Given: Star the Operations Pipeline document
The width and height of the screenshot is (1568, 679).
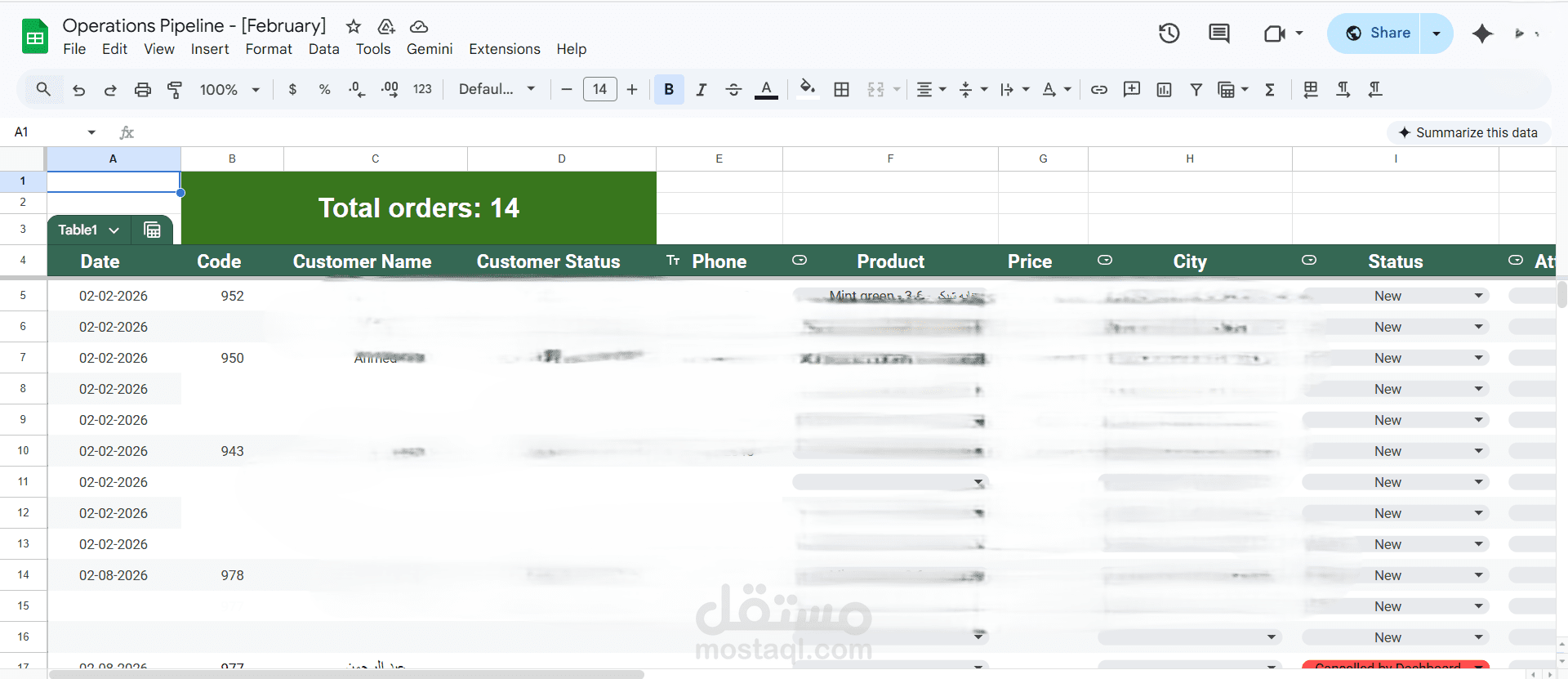Looking at the screenshot, I should tap(354, 26).
